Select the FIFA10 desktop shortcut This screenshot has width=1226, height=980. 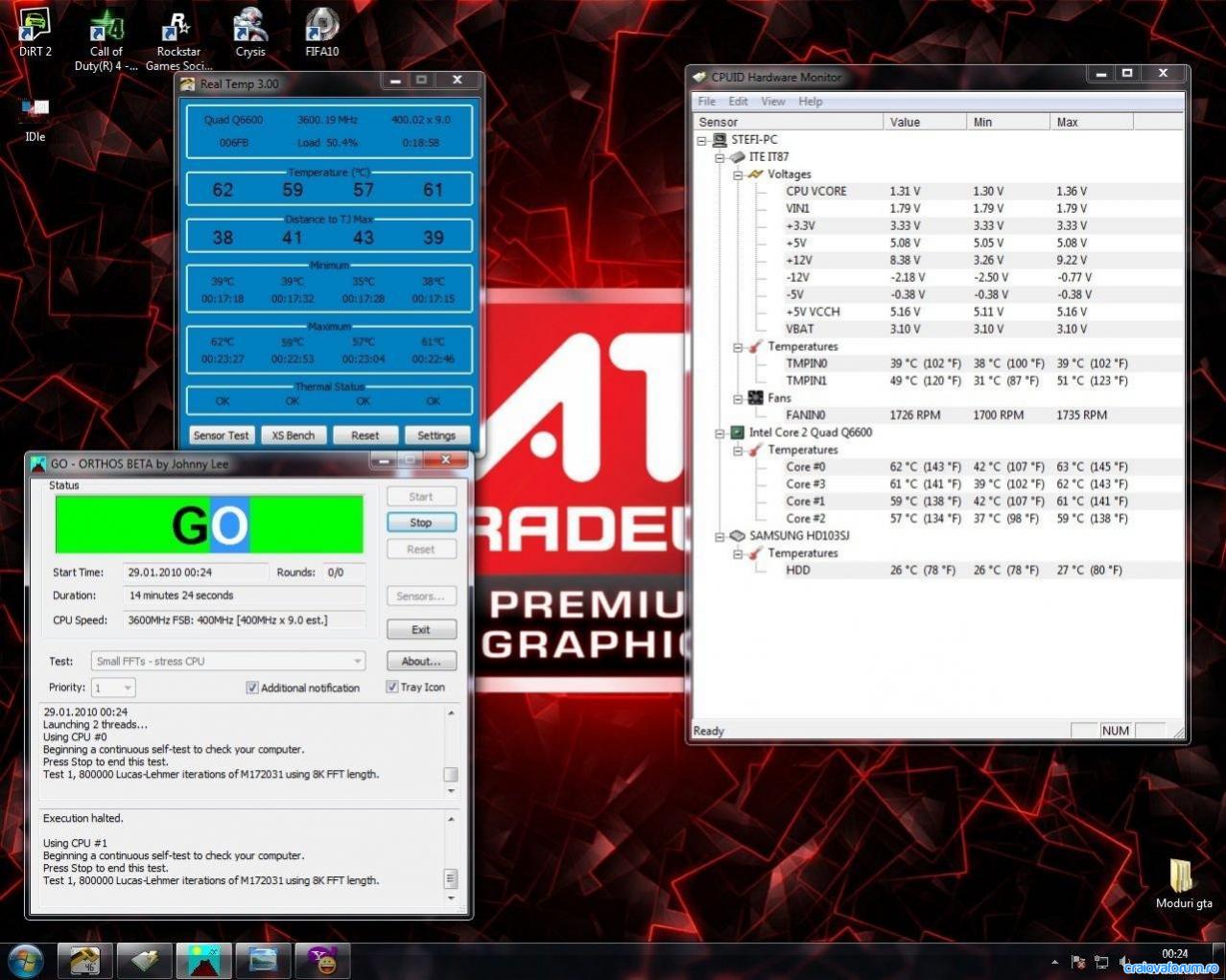coord(322,33)
